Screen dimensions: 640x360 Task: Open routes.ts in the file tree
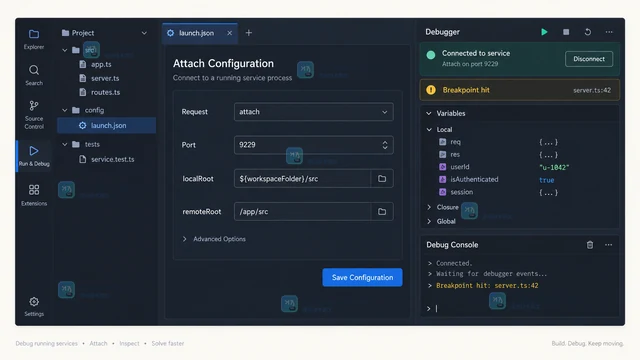click(105, 92)
